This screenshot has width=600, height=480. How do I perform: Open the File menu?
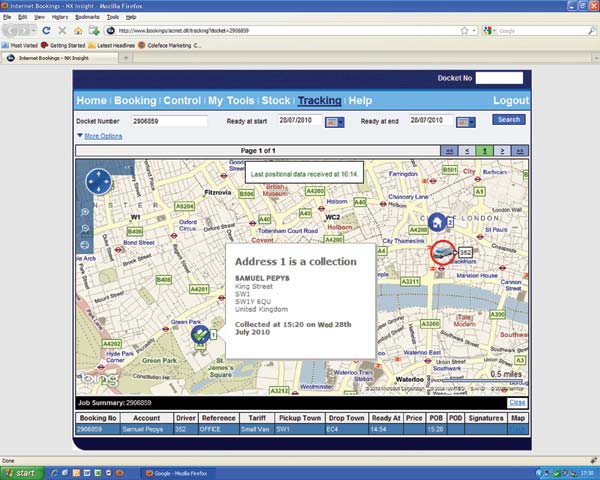7,17
